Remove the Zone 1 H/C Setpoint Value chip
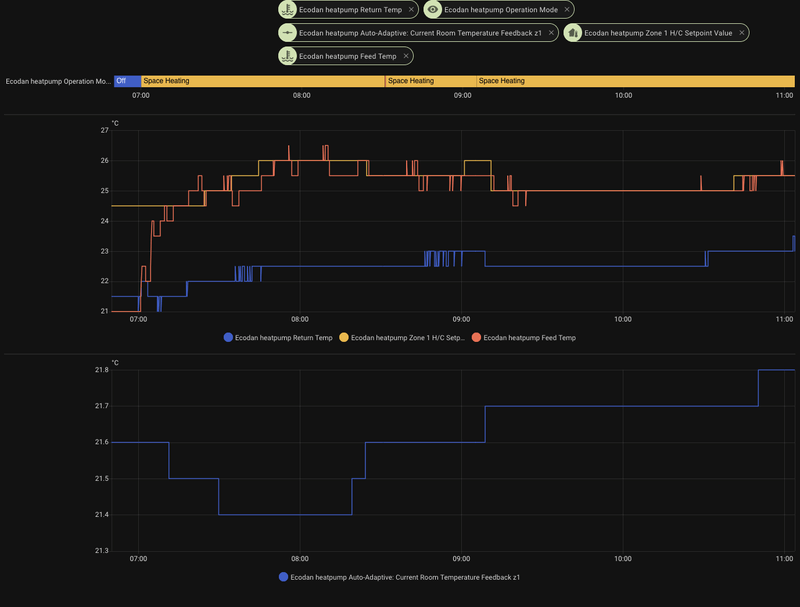The image size is (800, 607). click(x=742, y=33)
